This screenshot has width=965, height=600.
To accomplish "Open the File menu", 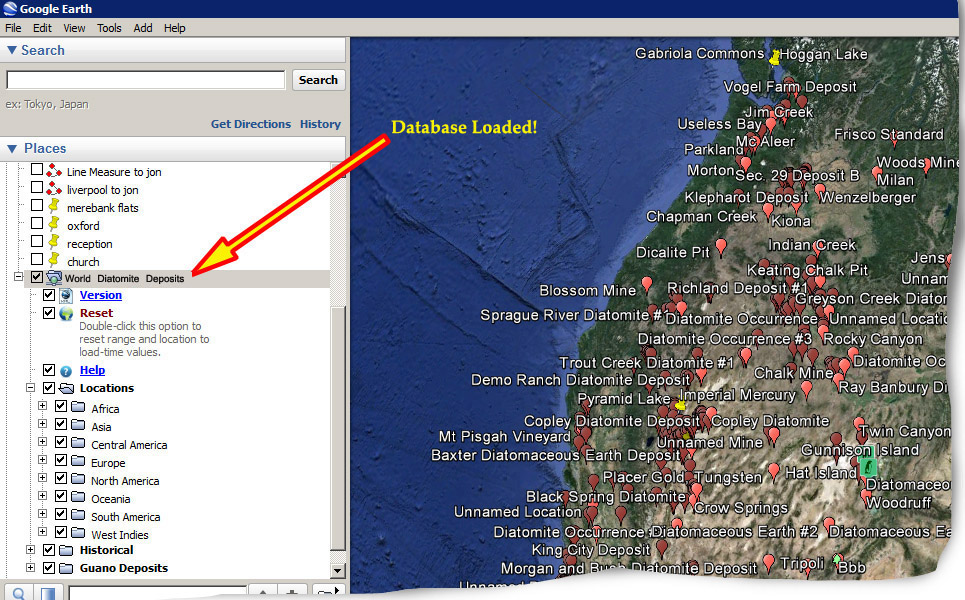I will point(13,28).
